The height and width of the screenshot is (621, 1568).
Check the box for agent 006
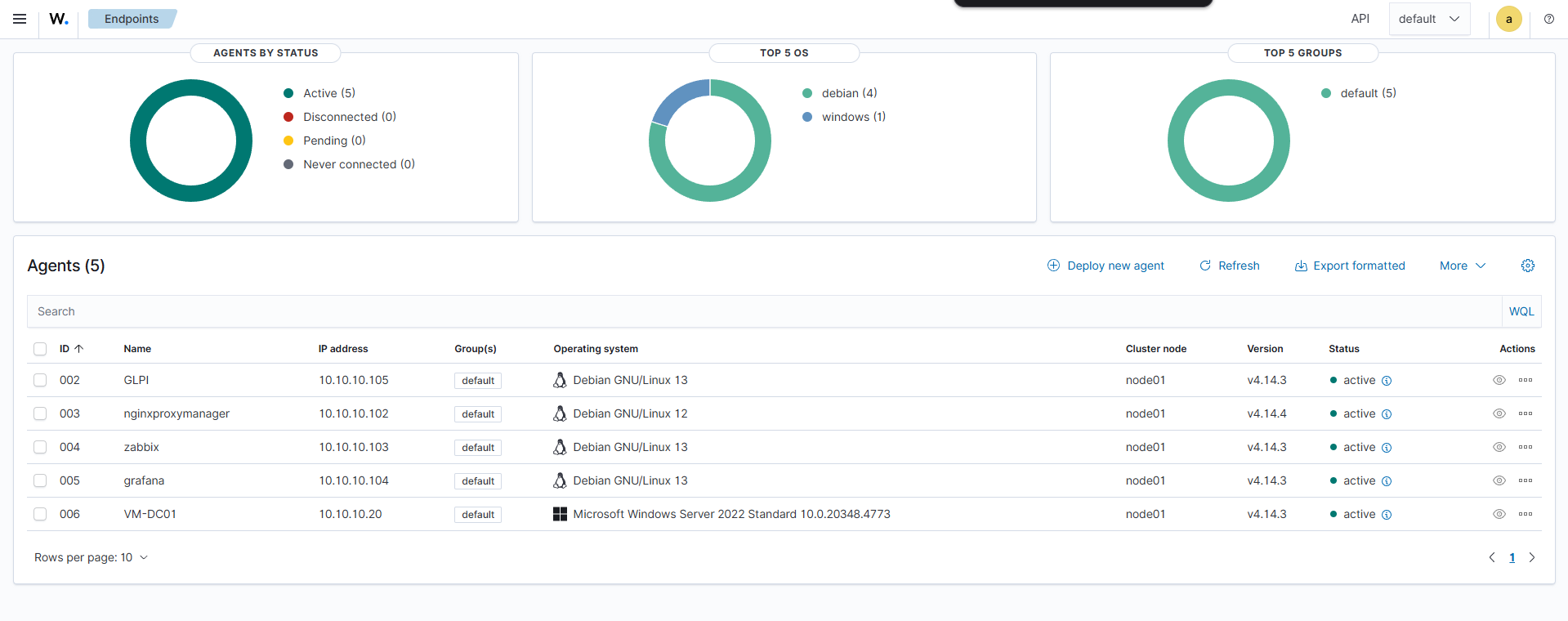coord(40,514)
